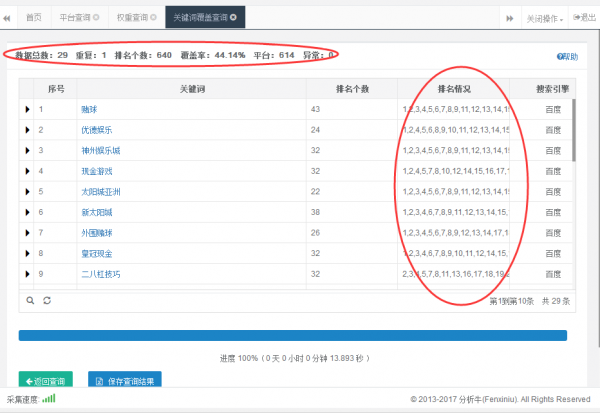Click the table's vertical scrollbar
Screen dimensions: 600x413
tap(574, 130)
